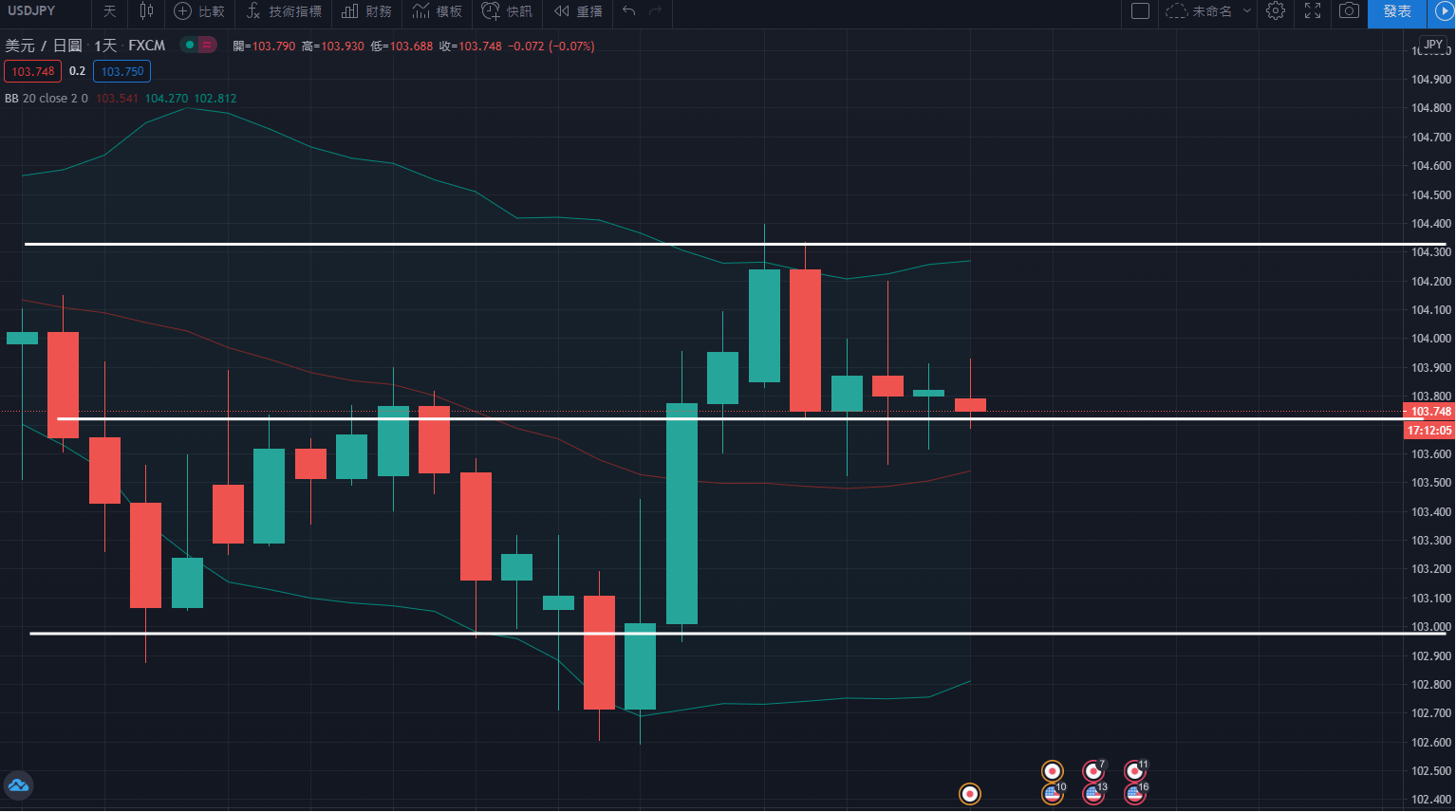Open chart settings gear icon

pos(1276,11)
